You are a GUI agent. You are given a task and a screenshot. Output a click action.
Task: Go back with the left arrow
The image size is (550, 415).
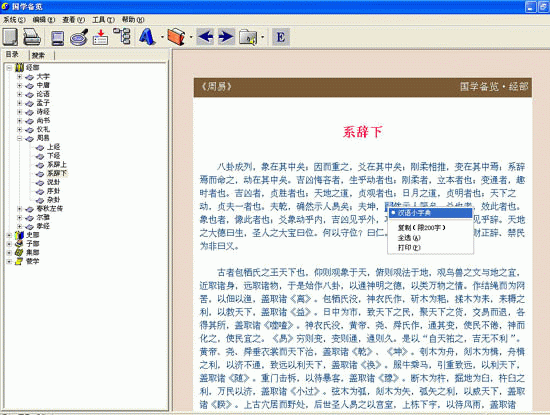(x=205, y=36)
